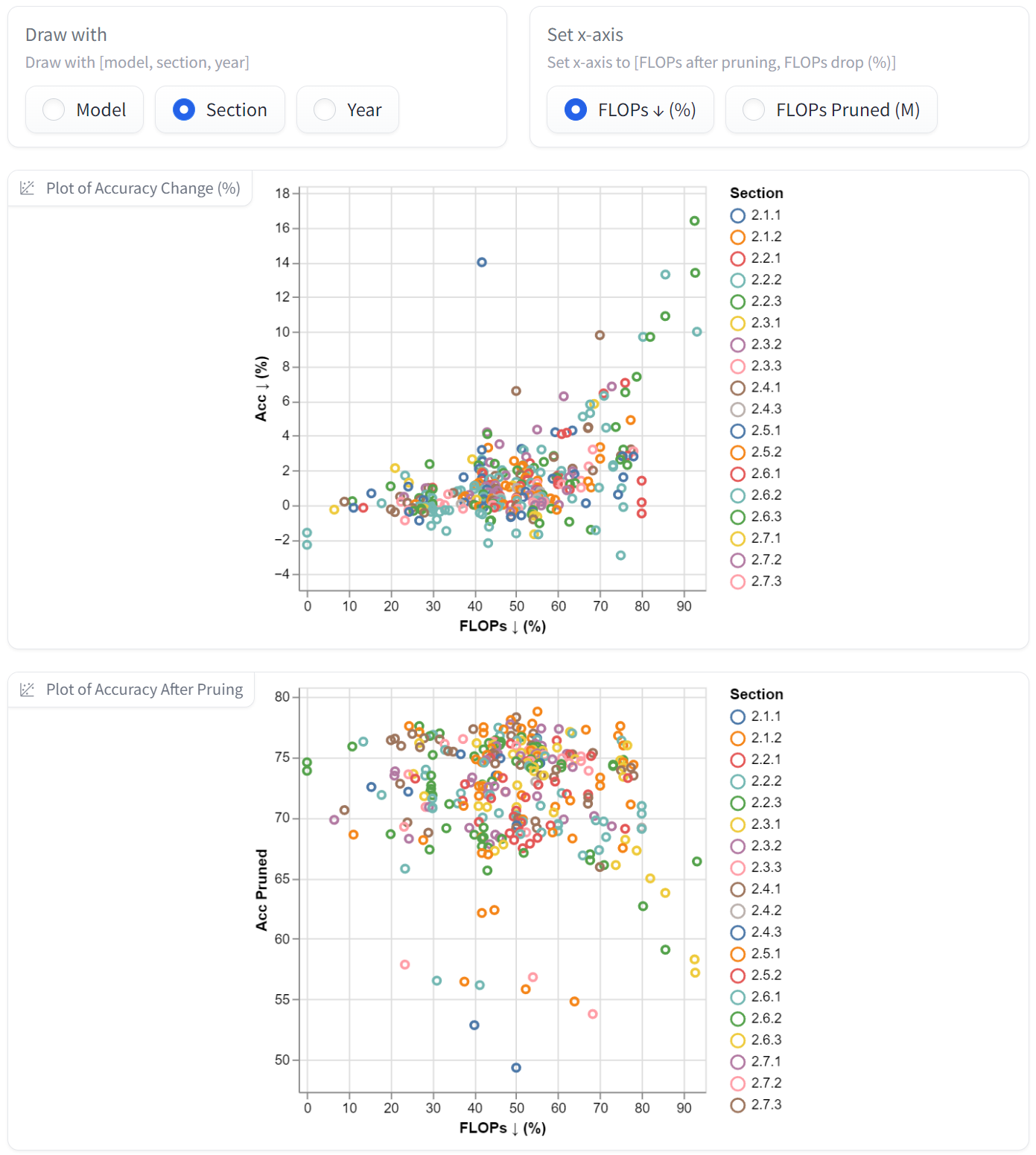Click legend entry 2.3.3 in Accuracy After Pruing plot
The height and width of the screenshot is (1155, 1036).
click(x=756, y=868)
